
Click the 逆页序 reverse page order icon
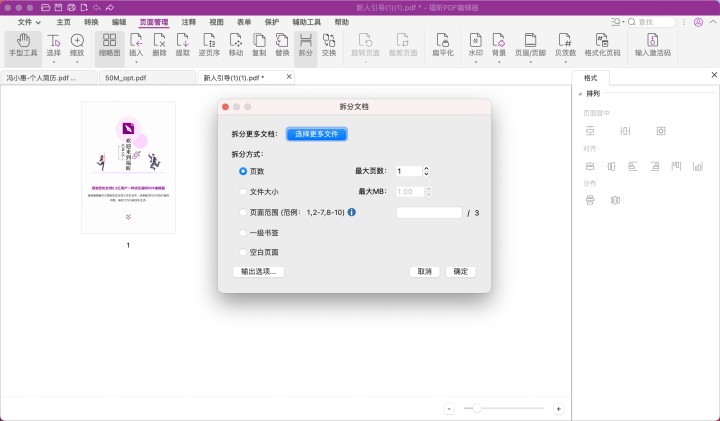point(209,44)
